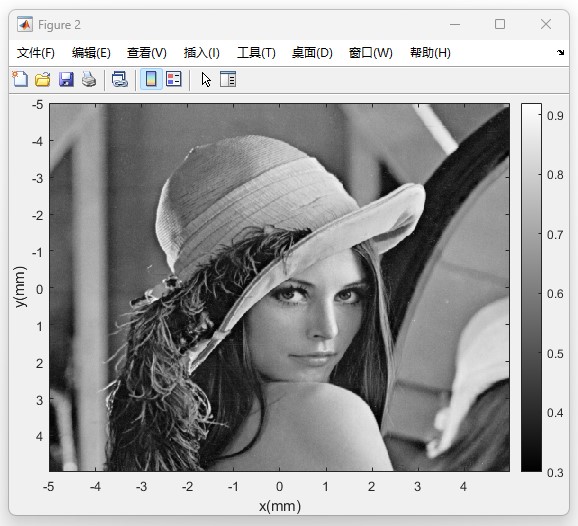Viewport: 578px width, 526px height.
Task: Toggle the Insert Legend toolbar button
Action: pos(174,79)
